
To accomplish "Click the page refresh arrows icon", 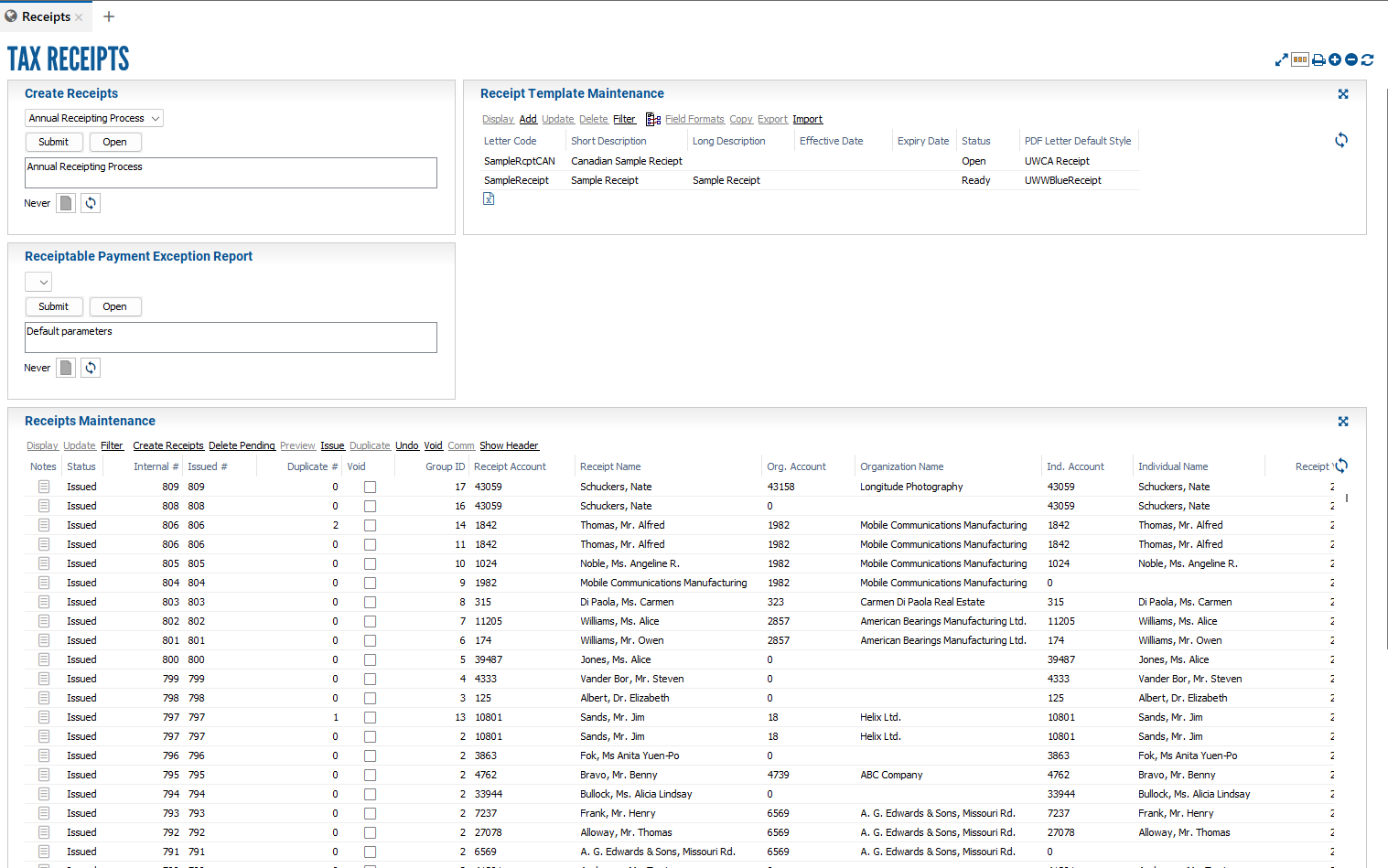I will [1368, 59].
